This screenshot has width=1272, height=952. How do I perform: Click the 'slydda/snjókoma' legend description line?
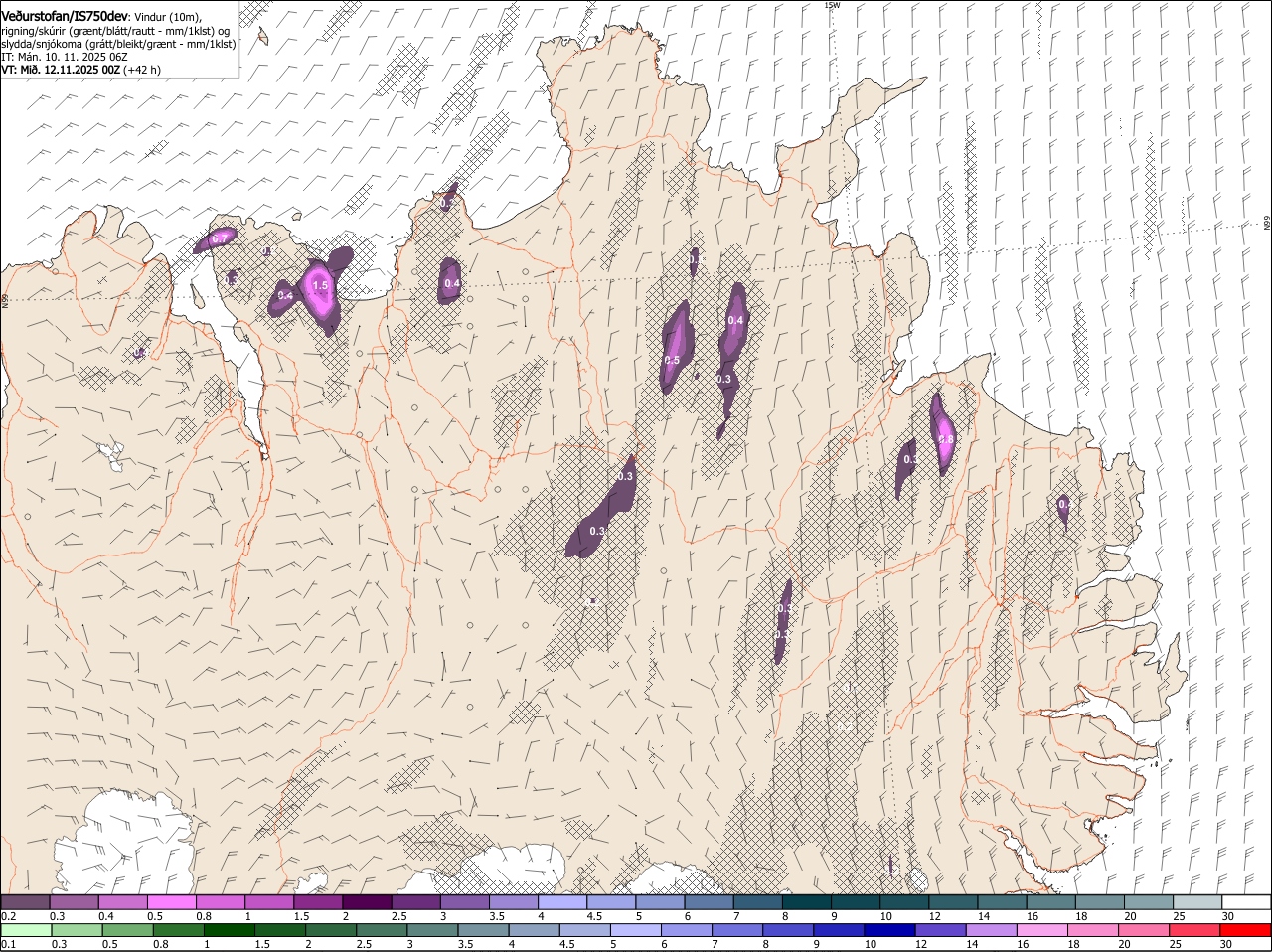[118, 44]
